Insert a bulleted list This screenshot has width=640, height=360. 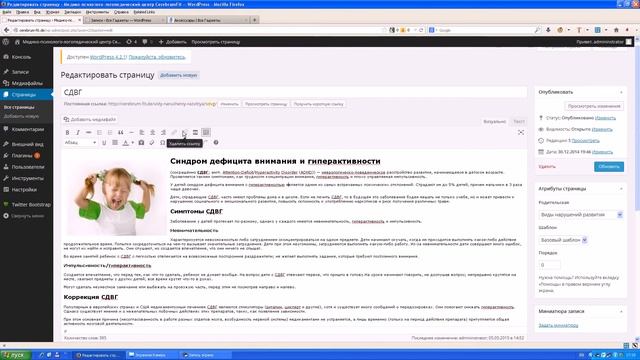99,132
